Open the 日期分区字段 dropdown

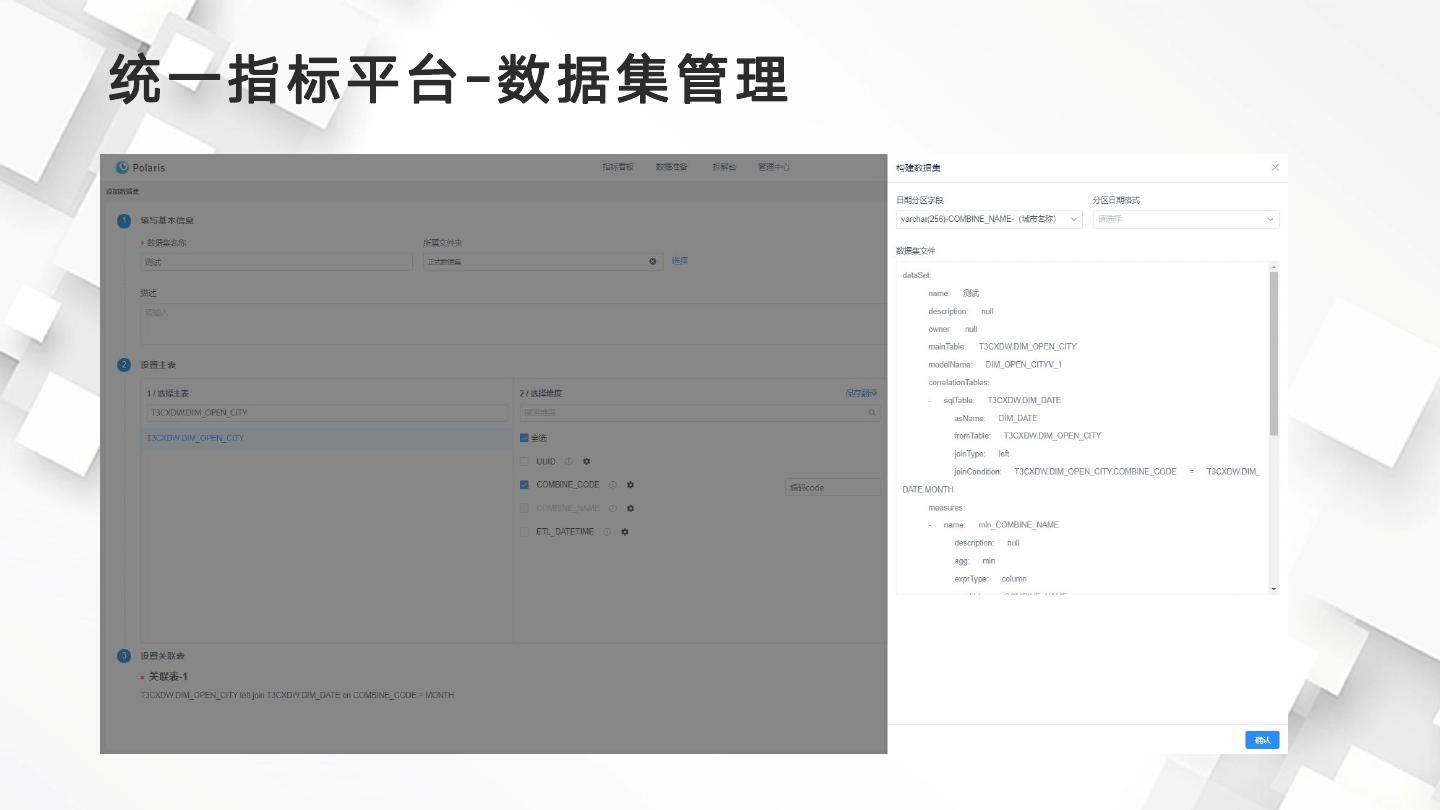(988, 219)
